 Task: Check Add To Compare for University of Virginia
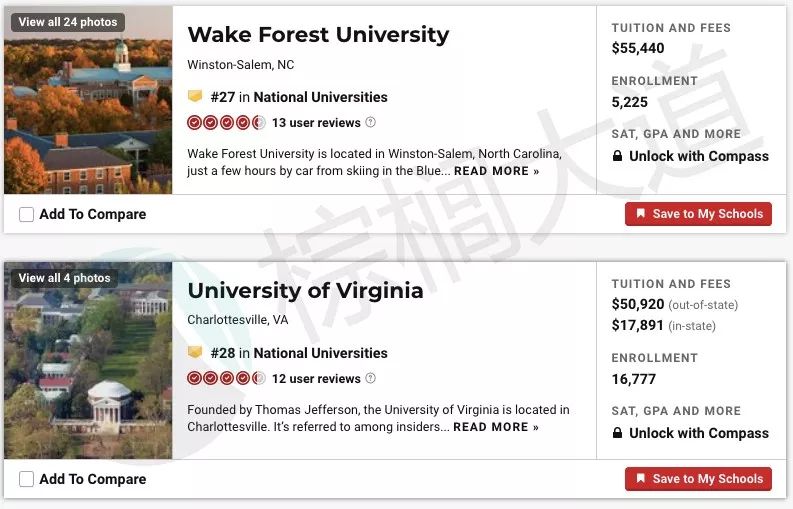26,479
